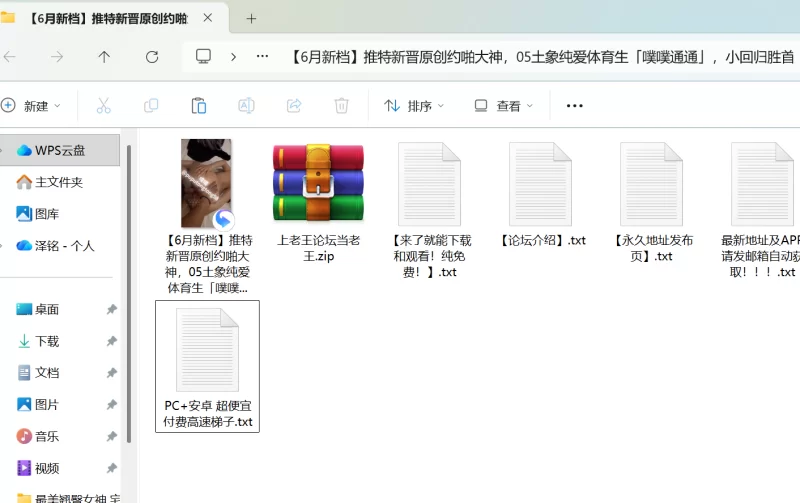
Task: Open 主文件夹 in navigation pane
Action: pos(58,182)
